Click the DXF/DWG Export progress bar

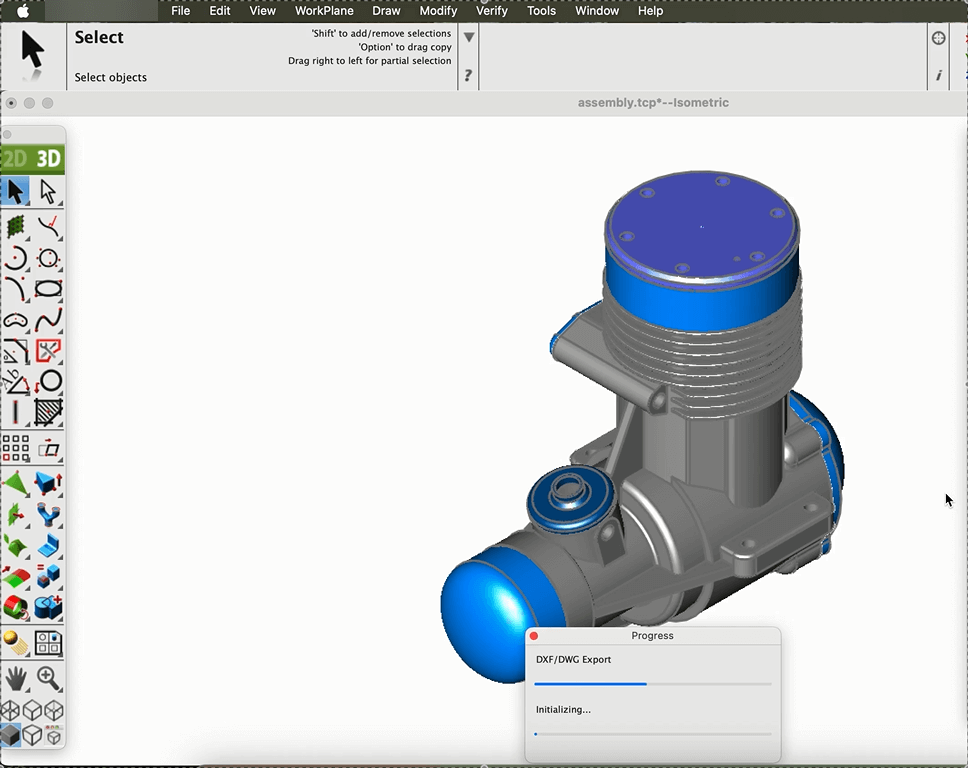coord(652,684)
